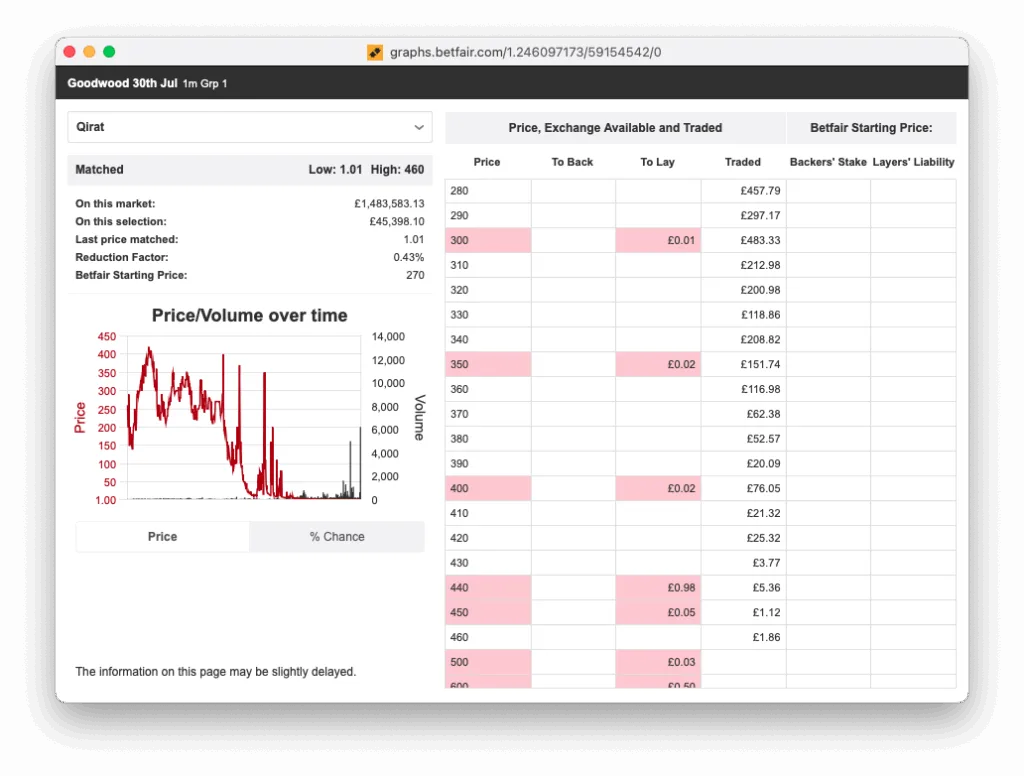The height and width of the screenshot is (776, 1024).
Task: Click the 390 price cell
Action: 488,464
